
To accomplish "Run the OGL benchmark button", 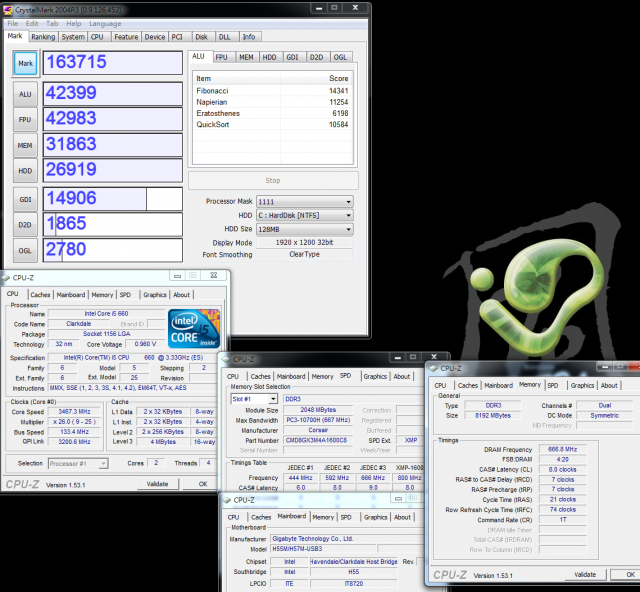I will [25, 250].
